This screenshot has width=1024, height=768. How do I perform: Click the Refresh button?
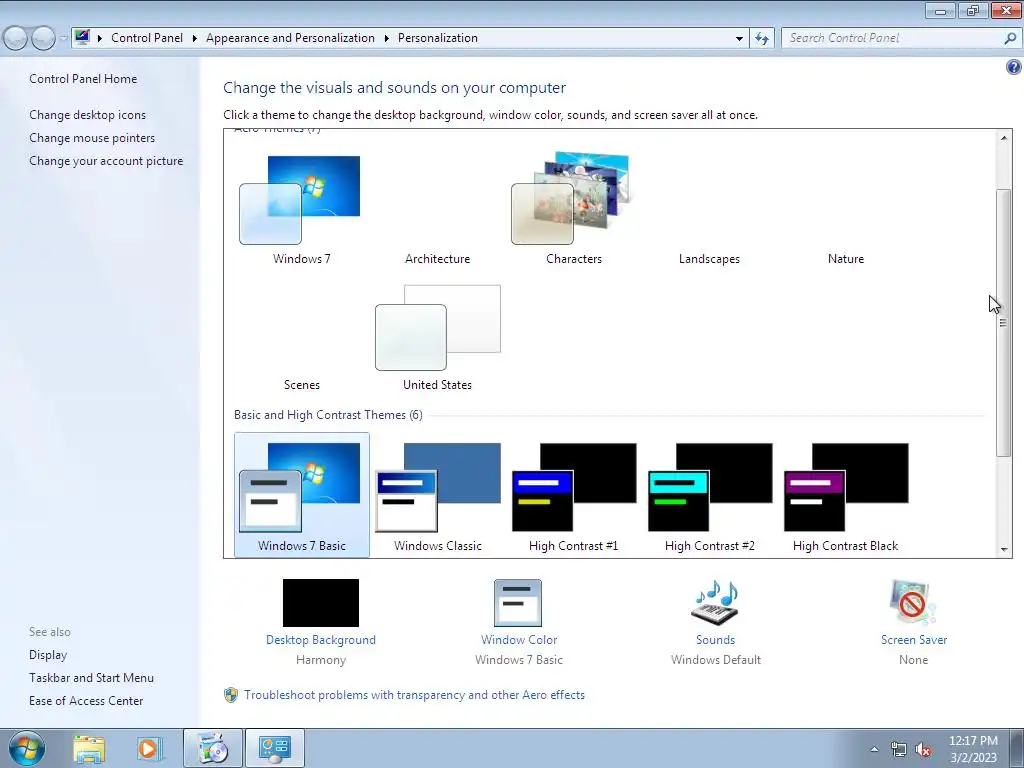[761, 38]
